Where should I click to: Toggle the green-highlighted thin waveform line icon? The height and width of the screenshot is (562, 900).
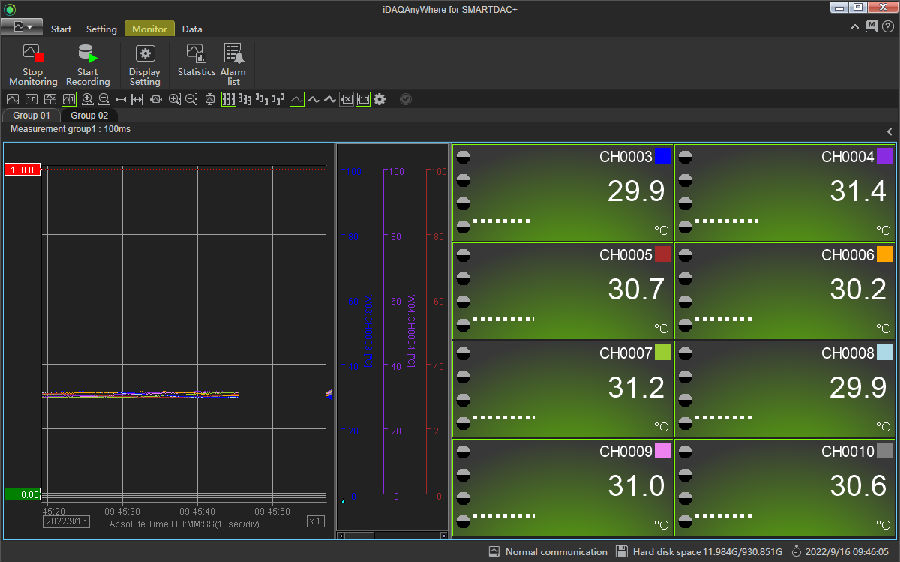(297, 99)
